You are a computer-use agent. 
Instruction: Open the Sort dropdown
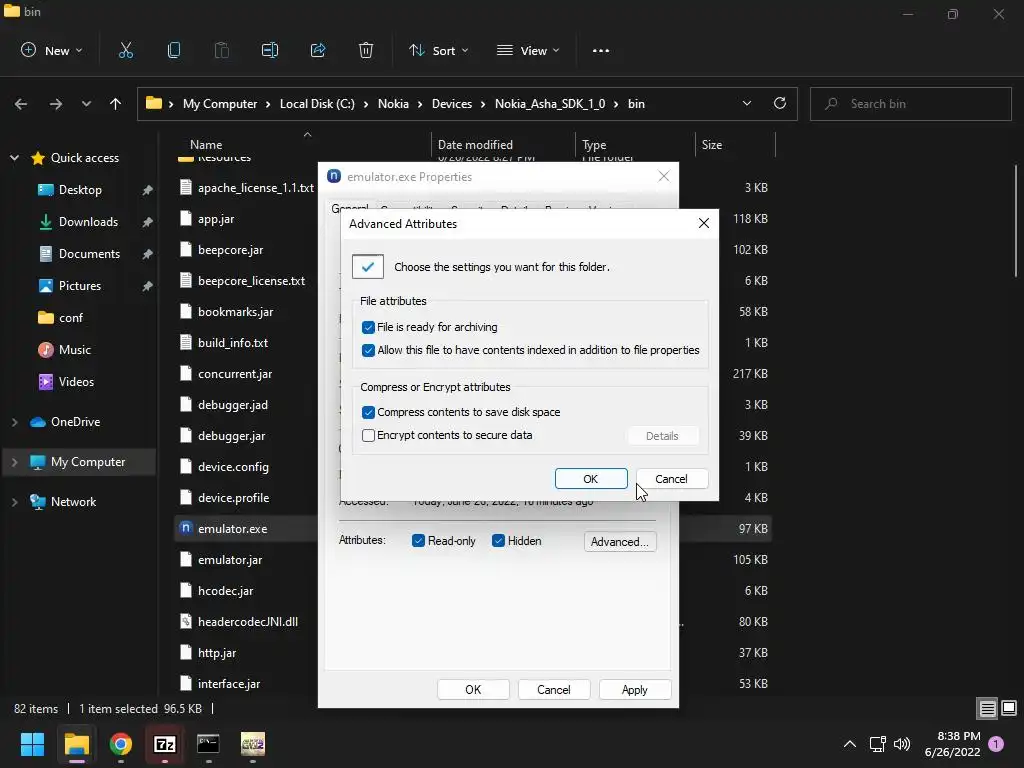point(438,50)
